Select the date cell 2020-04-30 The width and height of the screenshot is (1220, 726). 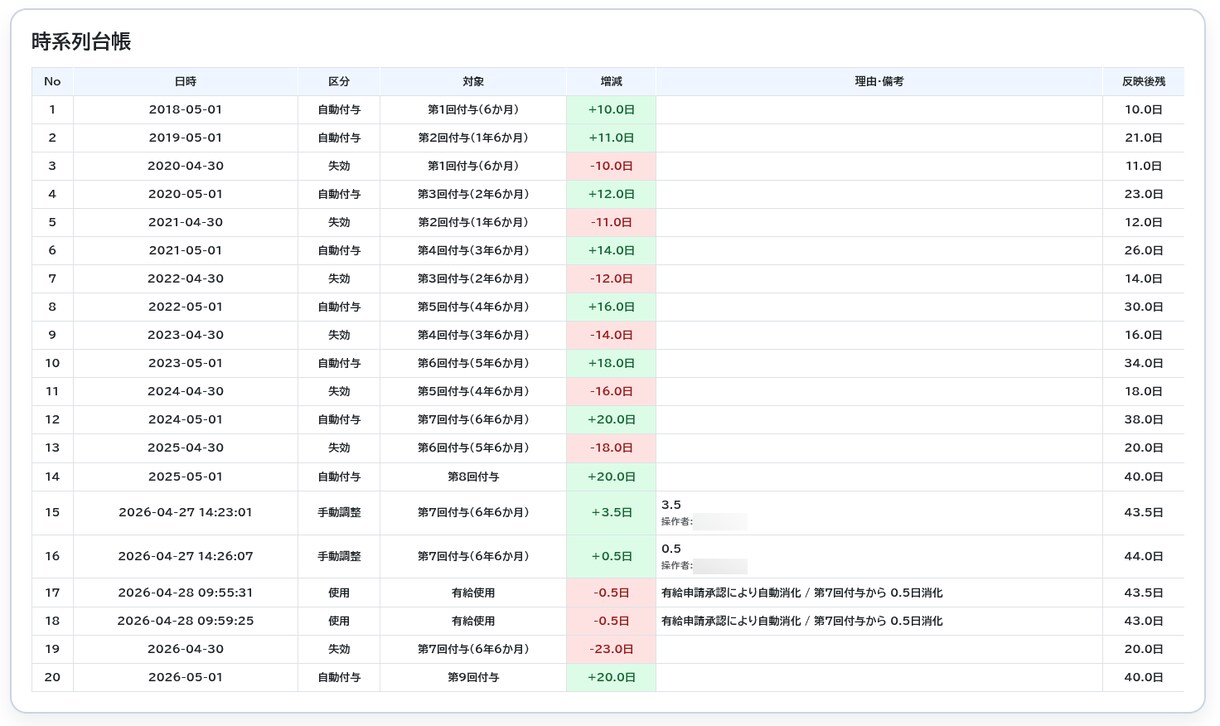click(x=185, y=166)
